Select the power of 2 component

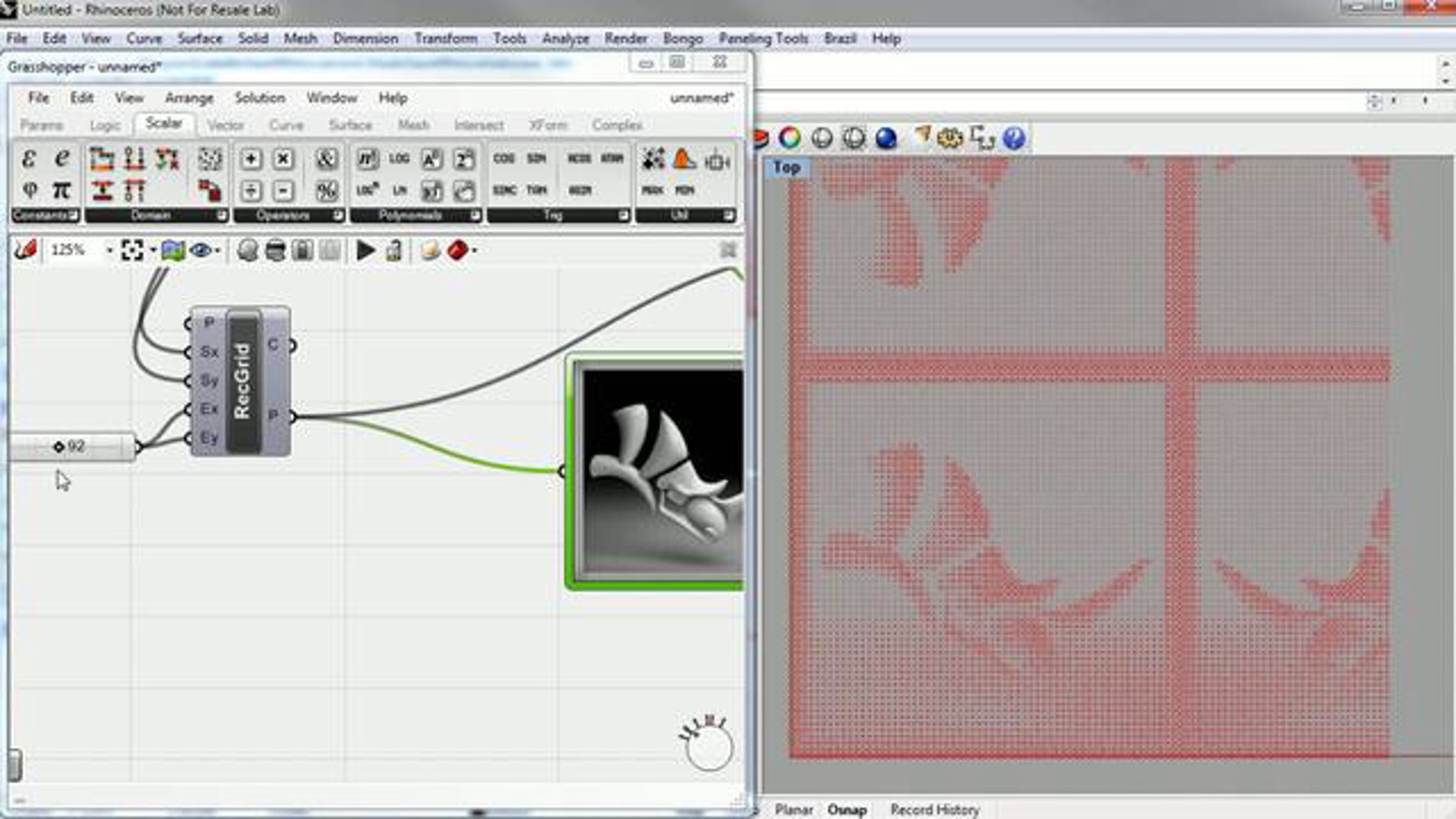(x=464, y=160)
